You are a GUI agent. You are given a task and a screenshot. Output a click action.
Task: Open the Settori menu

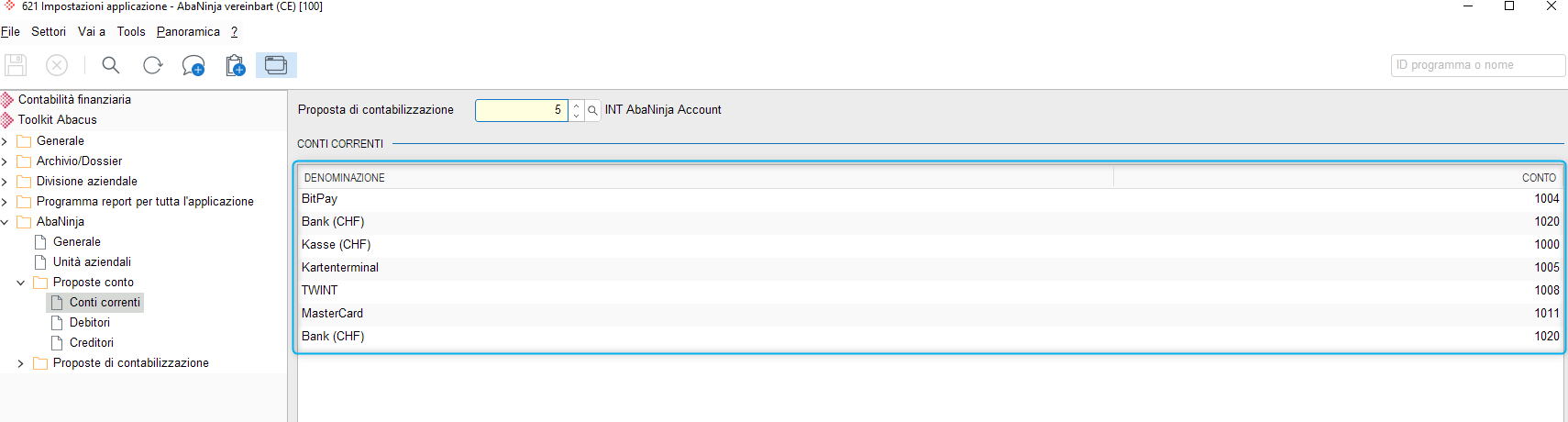tap(49, 31)
